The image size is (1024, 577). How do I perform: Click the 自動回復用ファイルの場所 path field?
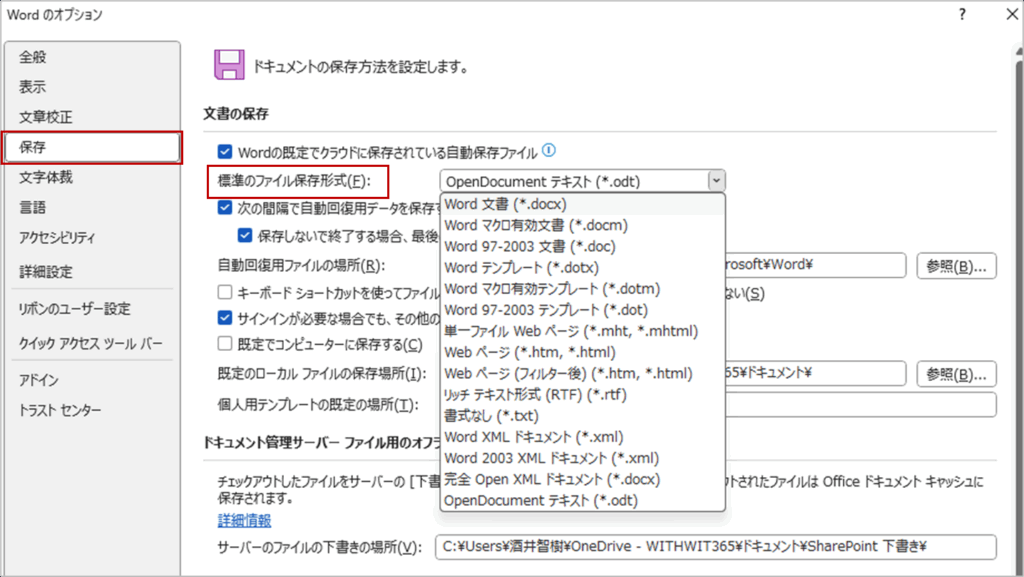pyautogui.click(x=815, y=265)
